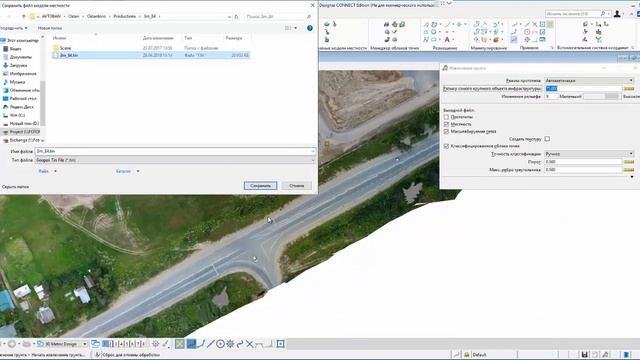Sort files by the Размер column header
The height and width of the screenshot is (360, 640).
pos(234,38)
